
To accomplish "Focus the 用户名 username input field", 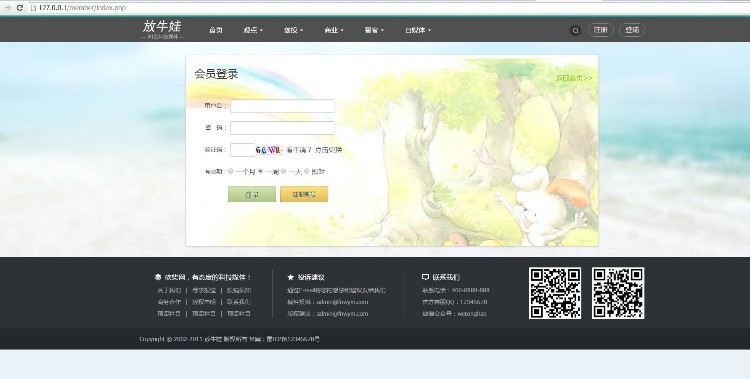I will (x=282, y=106).
